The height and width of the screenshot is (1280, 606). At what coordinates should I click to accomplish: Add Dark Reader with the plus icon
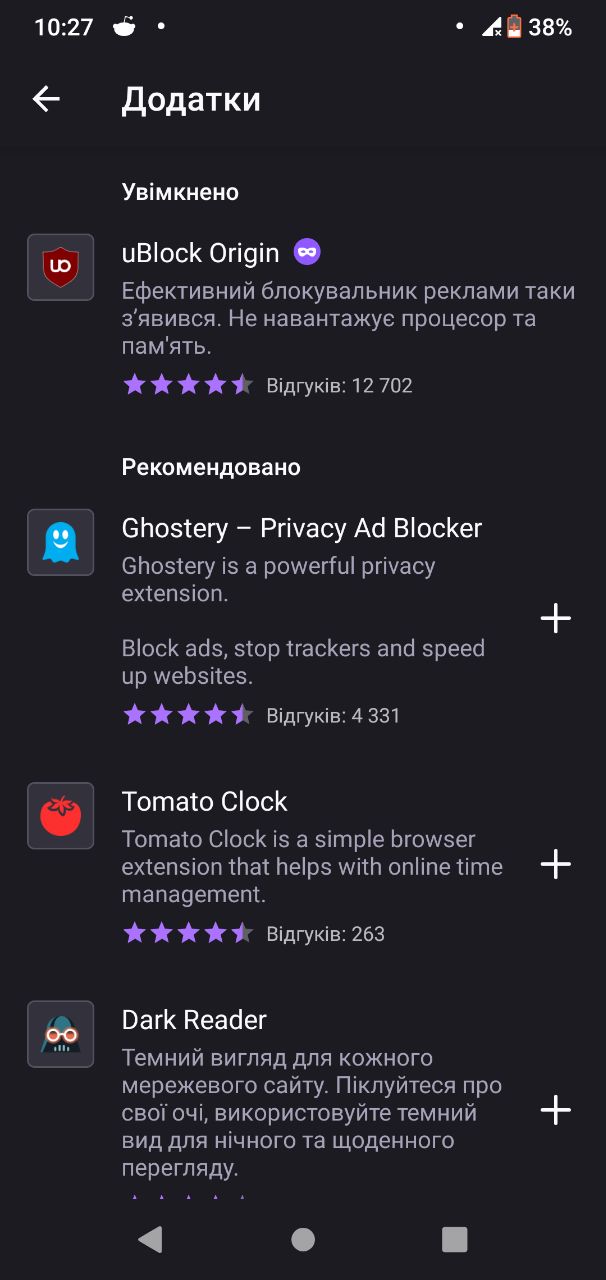555,1110
